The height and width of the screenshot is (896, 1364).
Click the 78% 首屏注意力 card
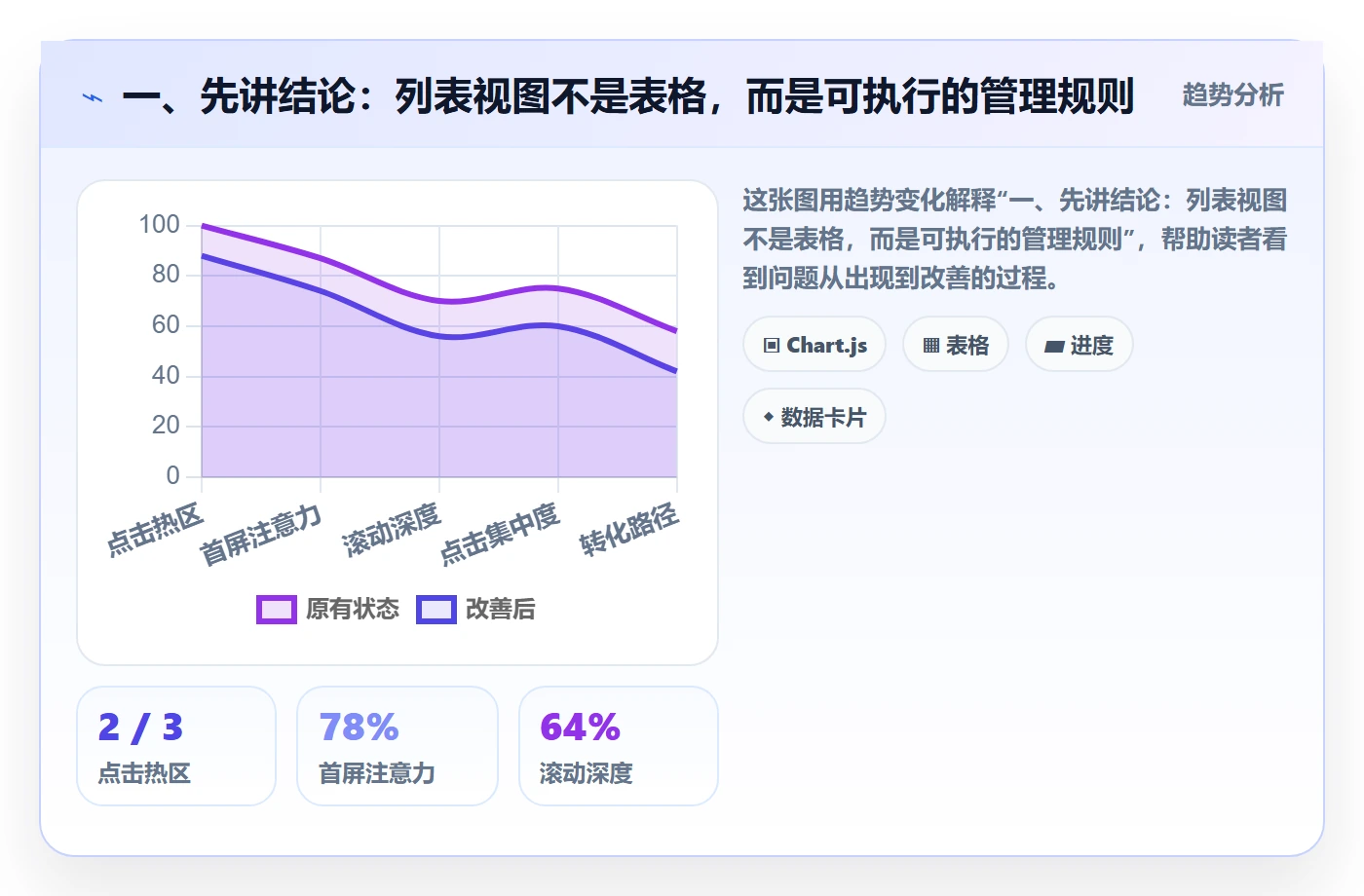(398, 746)
